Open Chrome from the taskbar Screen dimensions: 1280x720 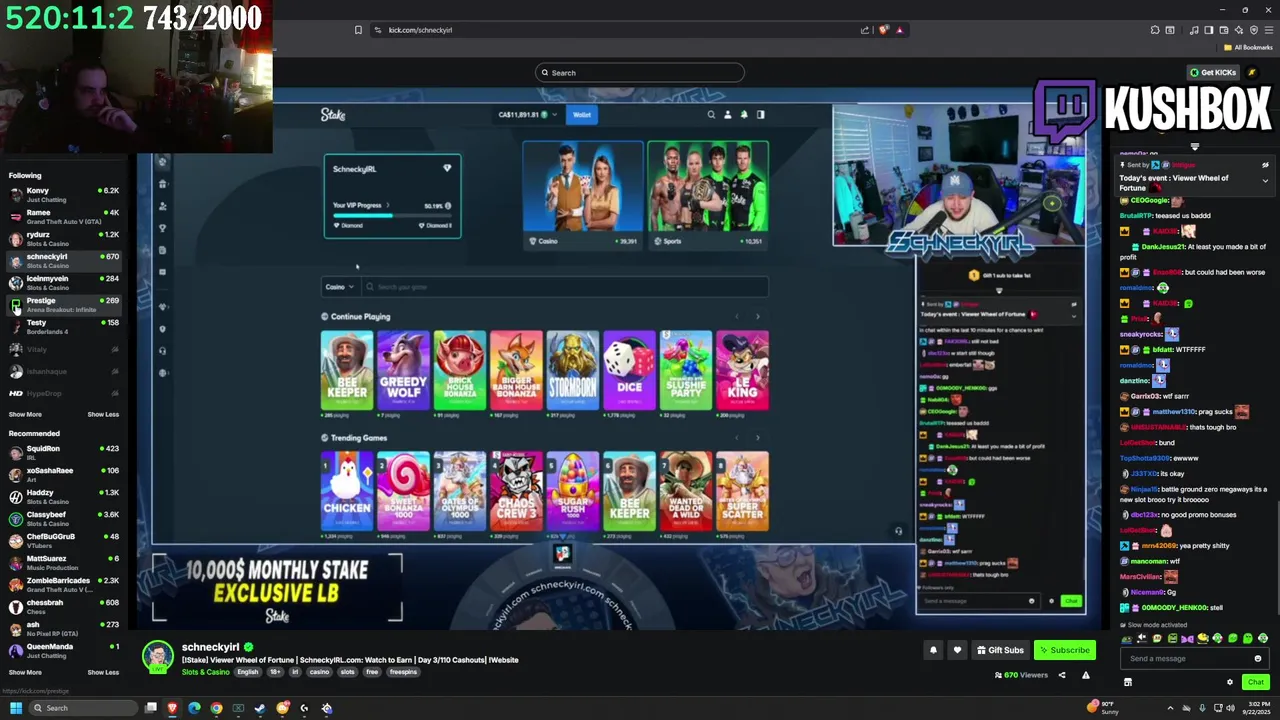coord(216,708)
